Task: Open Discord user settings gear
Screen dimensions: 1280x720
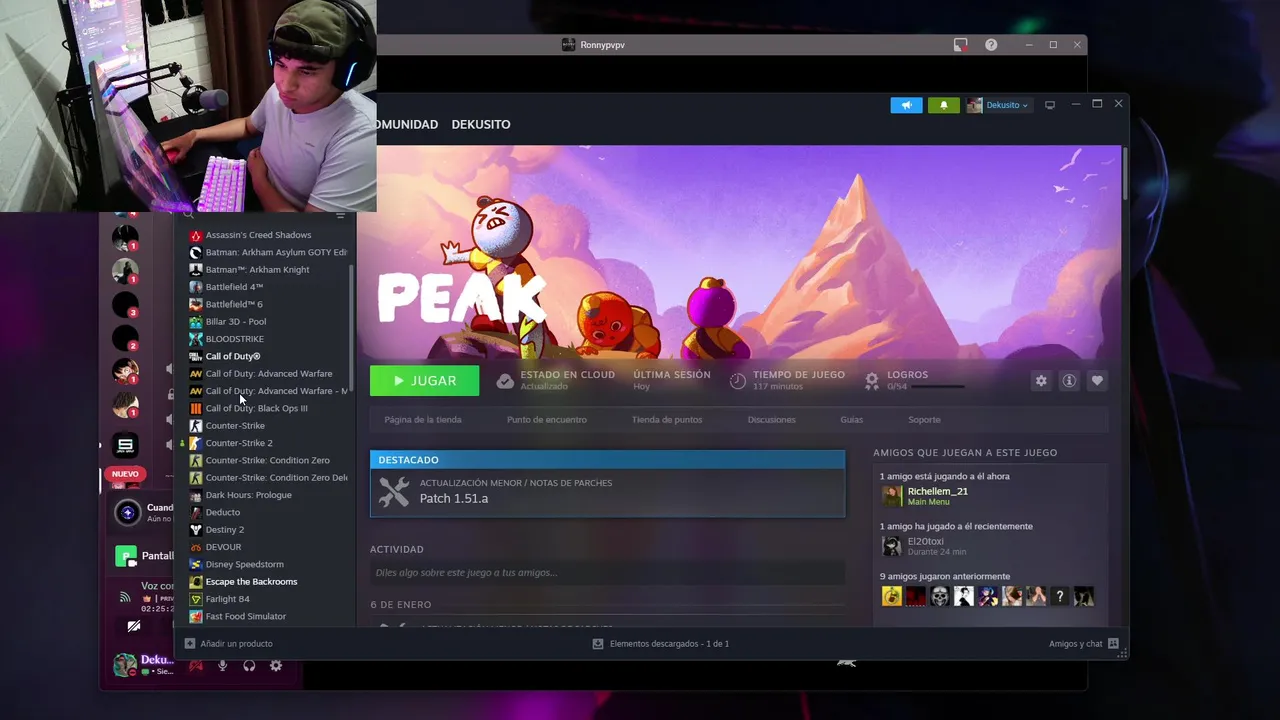Action: click(x=276, y=666)
